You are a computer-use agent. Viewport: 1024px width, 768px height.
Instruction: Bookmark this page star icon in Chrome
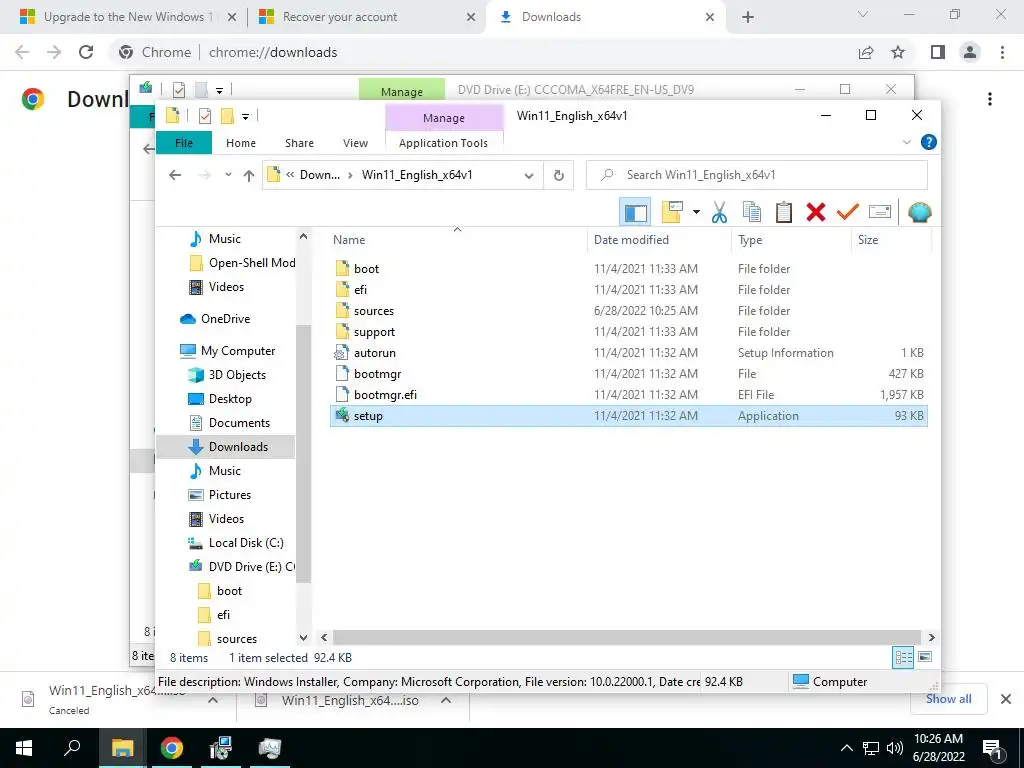click(x=898, y=52)
